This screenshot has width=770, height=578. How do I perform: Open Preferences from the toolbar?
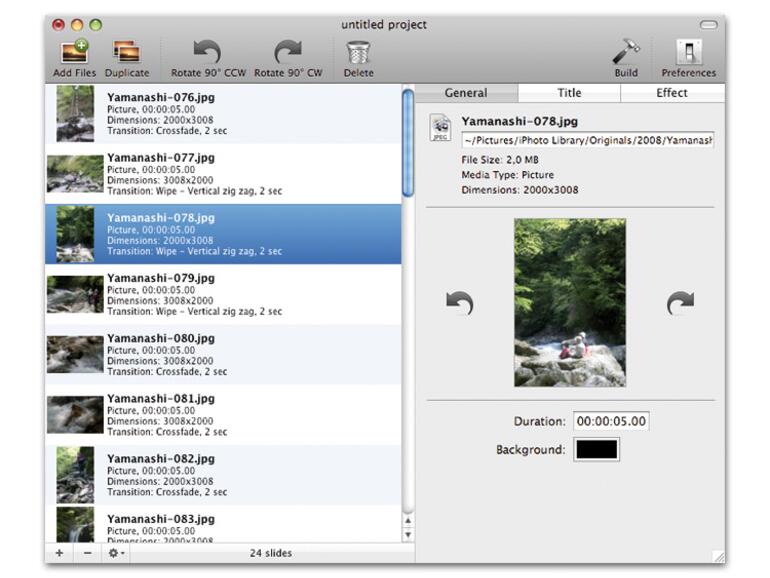pyautogui.click(x=688, y=52)
